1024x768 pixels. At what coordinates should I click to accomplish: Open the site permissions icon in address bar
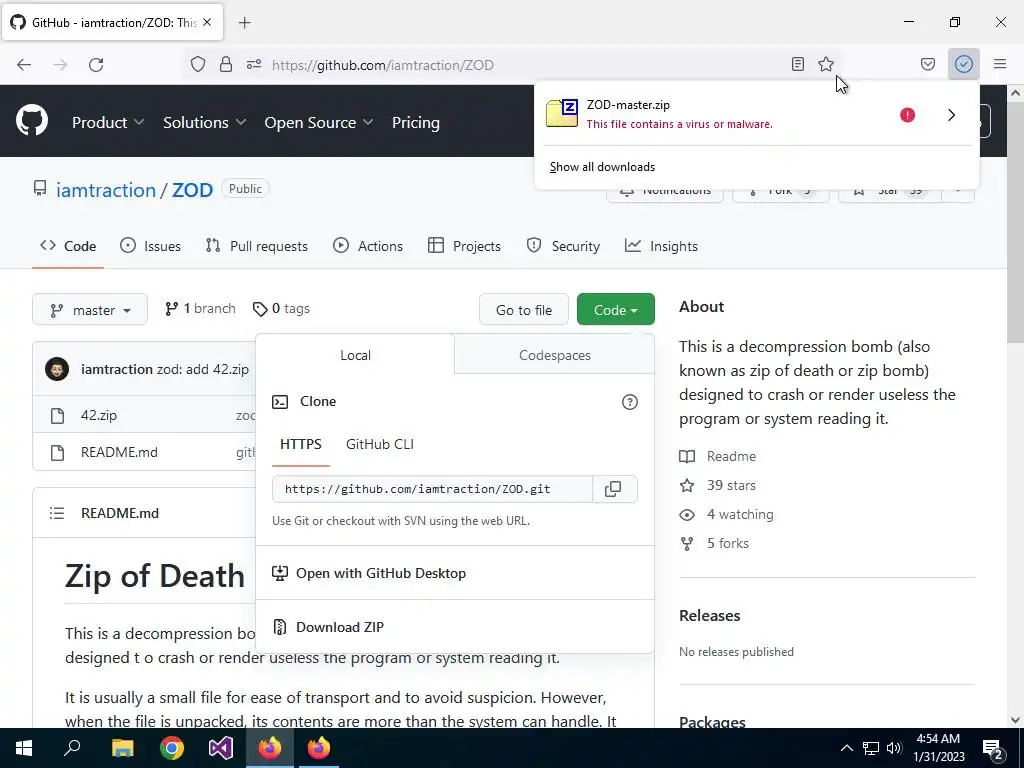[x=253, y=65]
